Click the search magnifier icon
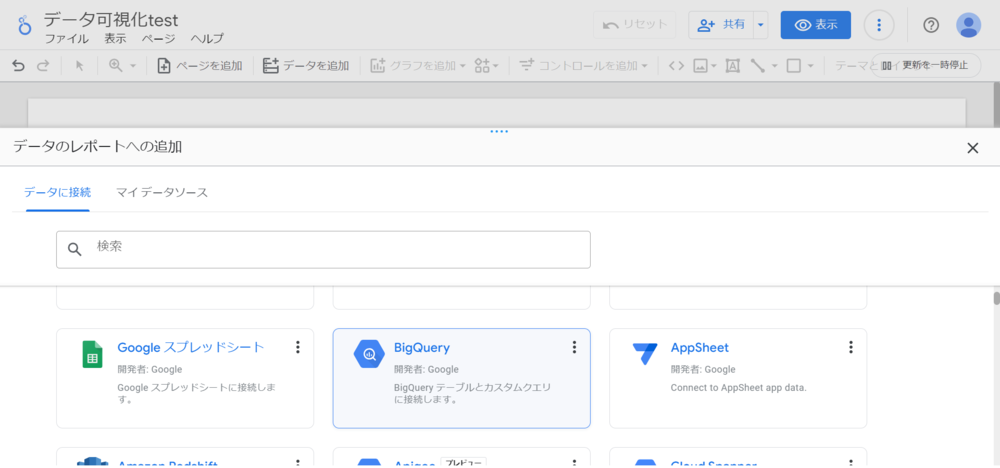Screen dimensions: 1000x468 pos(75,249)
